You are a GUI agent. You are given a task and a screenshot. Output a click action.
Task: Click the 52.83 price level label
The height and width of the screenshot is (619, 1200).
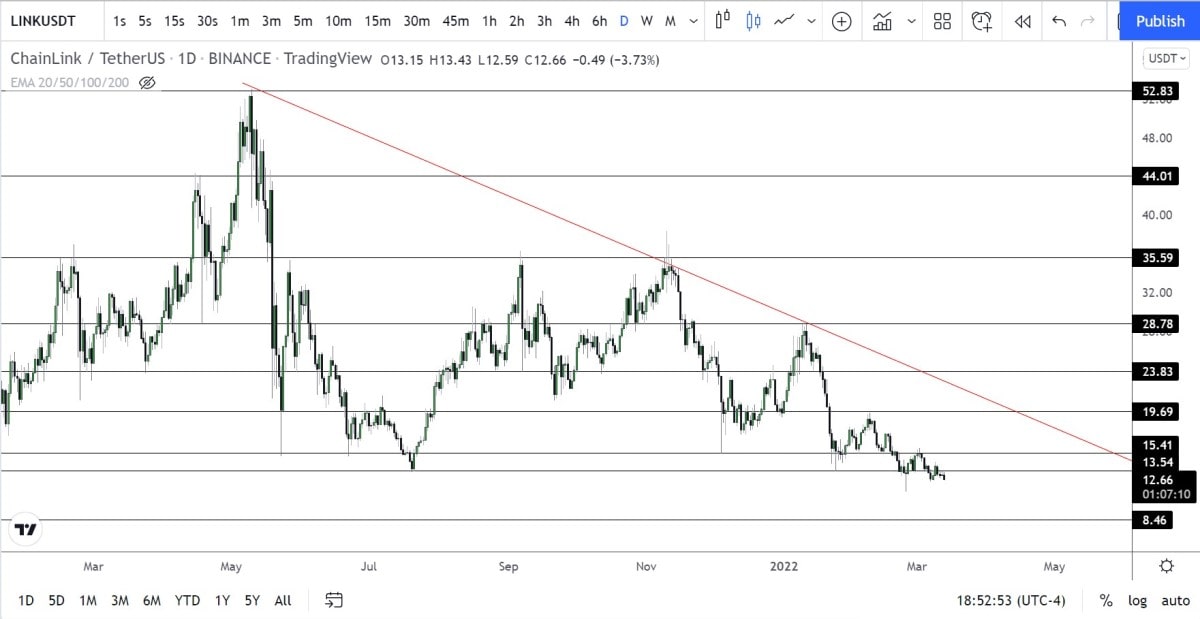pyautogui.click(x=1158, y=92)
